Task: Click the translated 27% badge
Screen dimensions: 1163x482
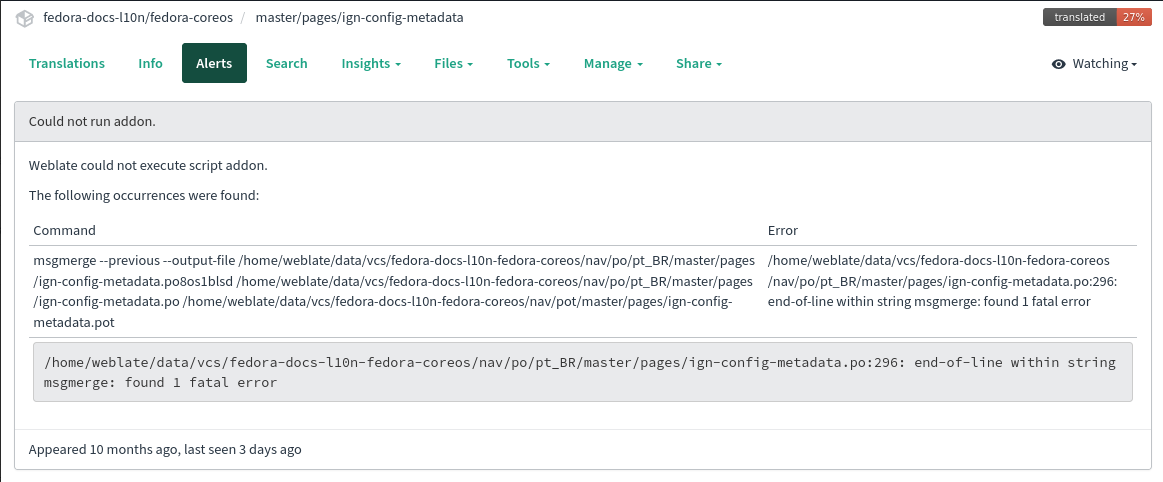Action: tap(1097, 17)
